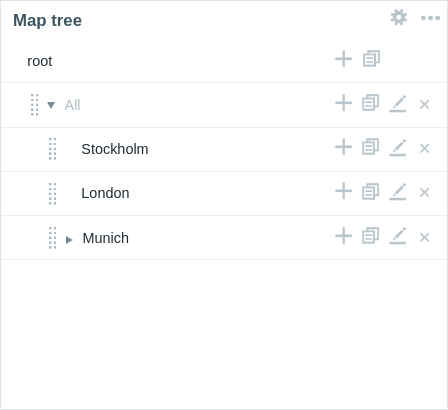Open the Map tree widget settings gear
This screenshot has width=448, height=410.
[x=399, y=17]
